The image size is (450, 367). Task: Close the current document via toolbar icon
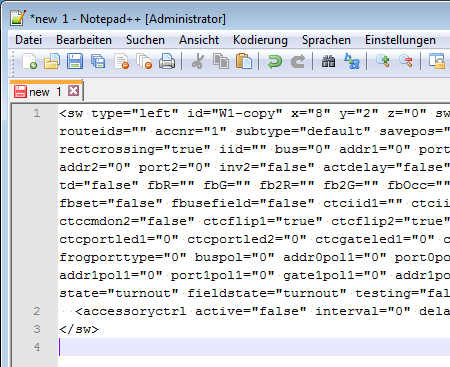[x=121, y=61]
